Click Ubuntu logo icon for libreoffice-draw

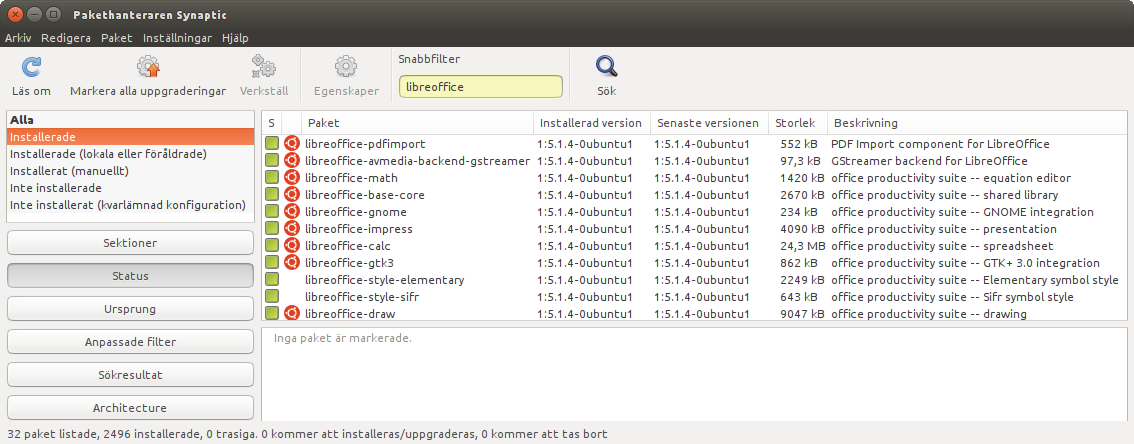click(291, 314)
